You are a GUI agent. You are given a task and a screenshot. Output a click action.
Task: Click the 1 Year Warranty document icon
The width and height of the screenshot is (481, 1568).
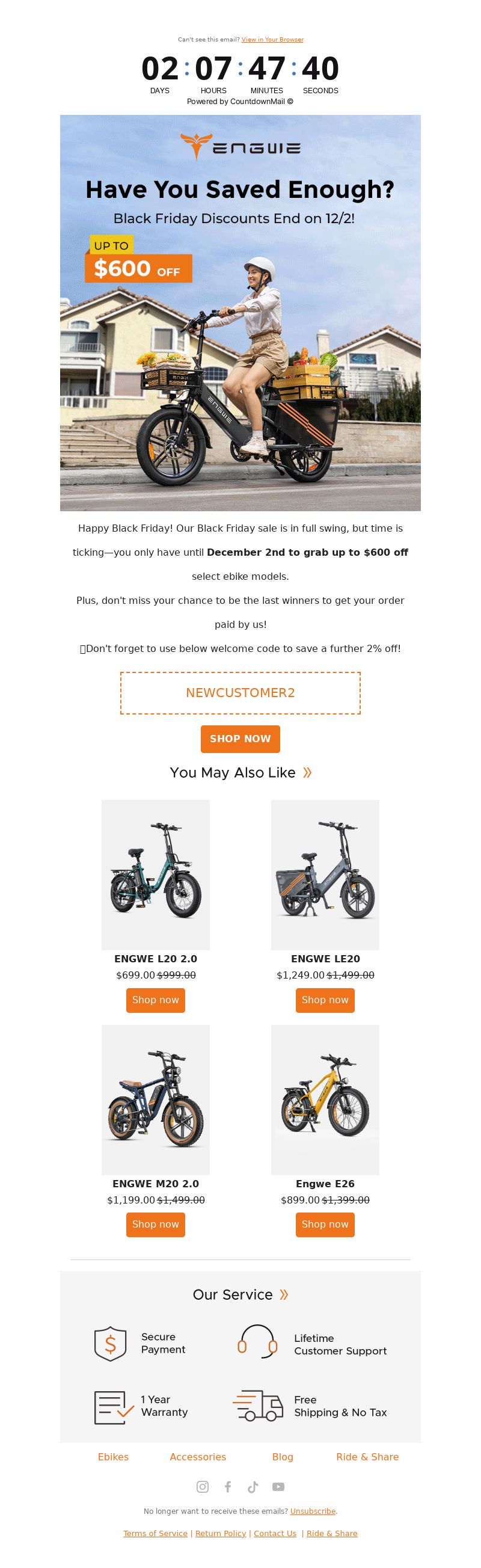114,1407
